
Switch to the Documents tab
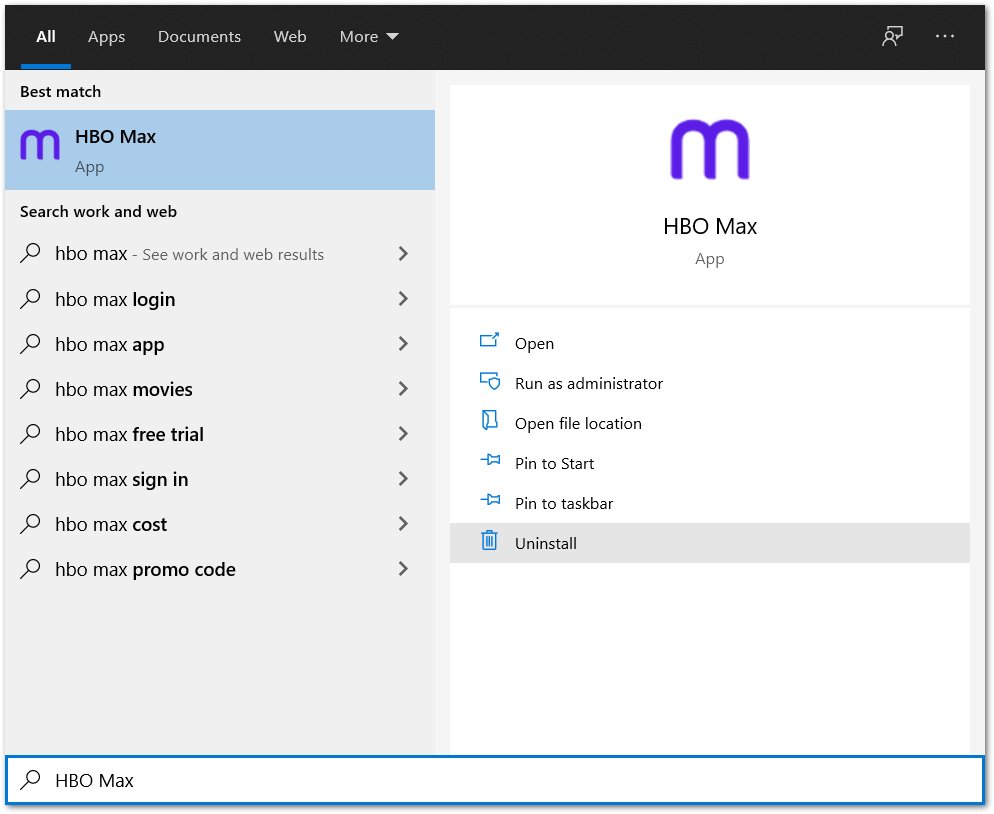tap(199, 37)
